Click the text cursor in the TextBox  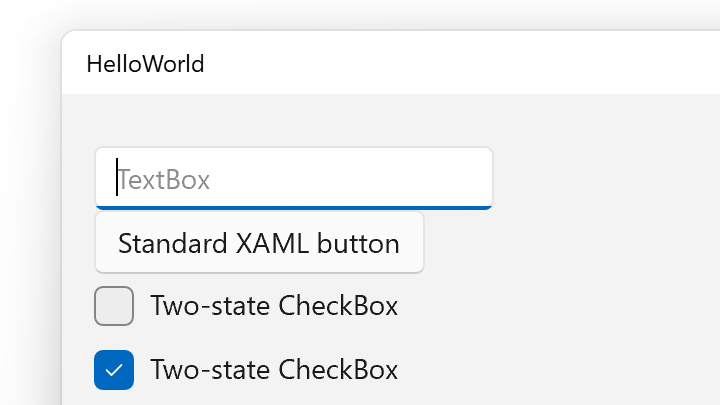click(117, 178)
